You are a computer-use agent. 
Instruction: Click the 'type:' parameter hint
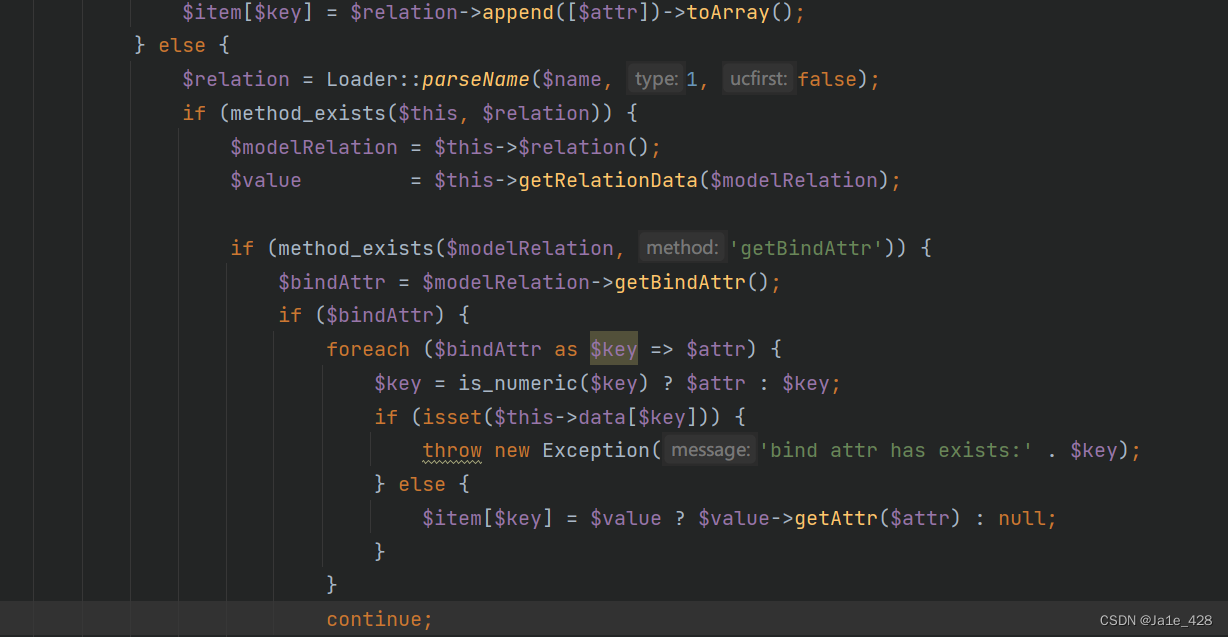pyautogui.click(x=657, y=79)
